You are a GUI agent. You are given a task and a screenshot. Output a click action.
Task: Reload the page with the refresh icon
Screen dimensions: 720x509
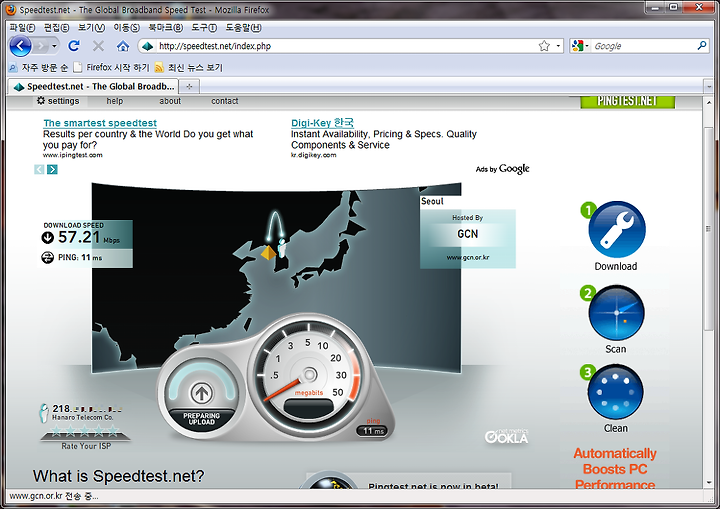(74, 45)
